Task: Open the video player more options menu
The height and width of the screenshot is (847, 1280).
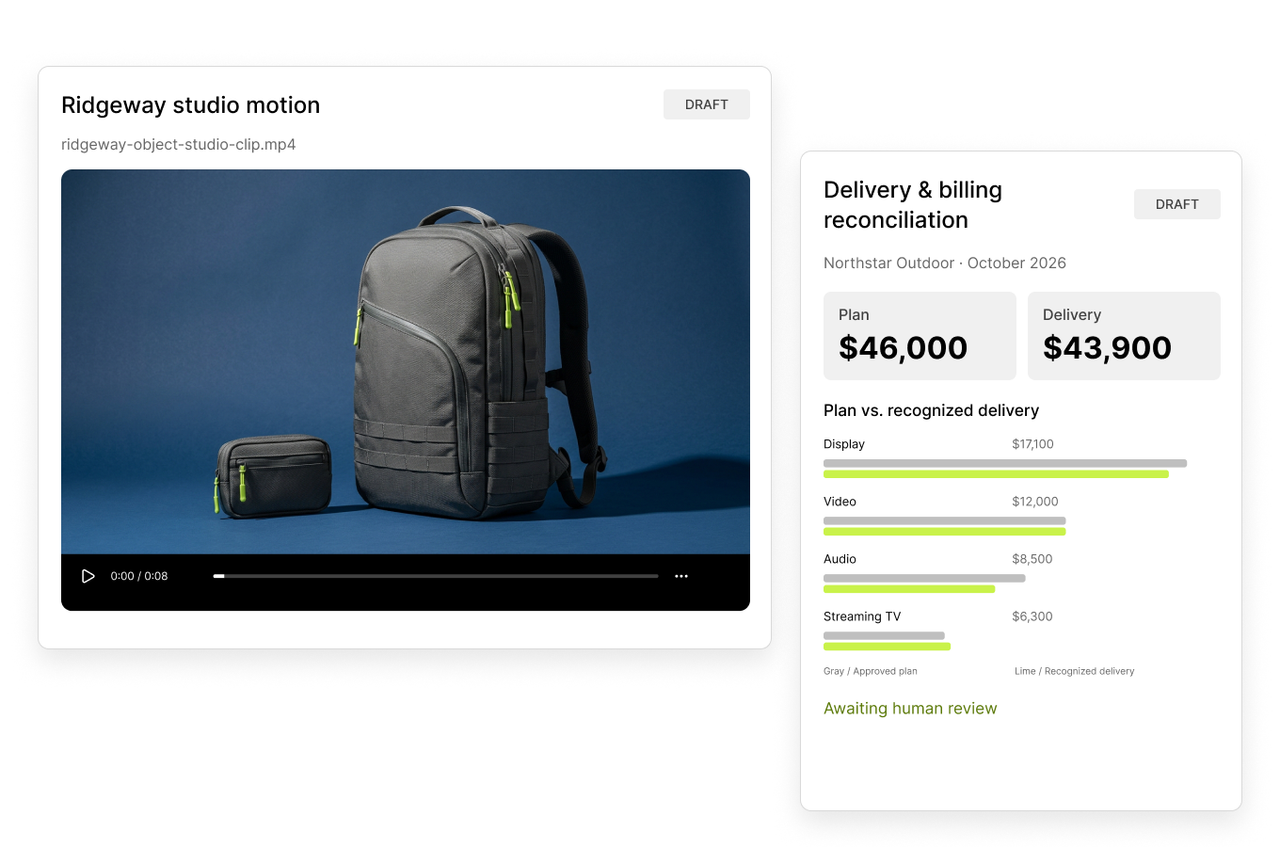Action: click(x=681, y=576)
